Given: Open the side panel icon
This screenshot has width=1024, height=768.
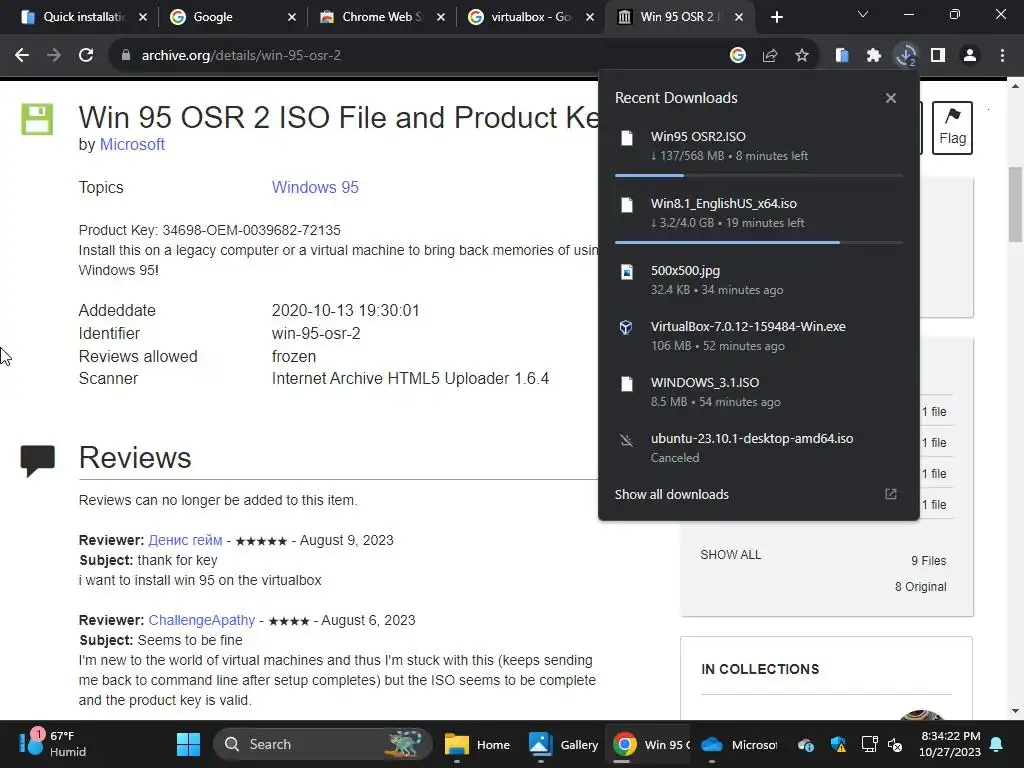Looking at the screenshot, I should 938,56.
